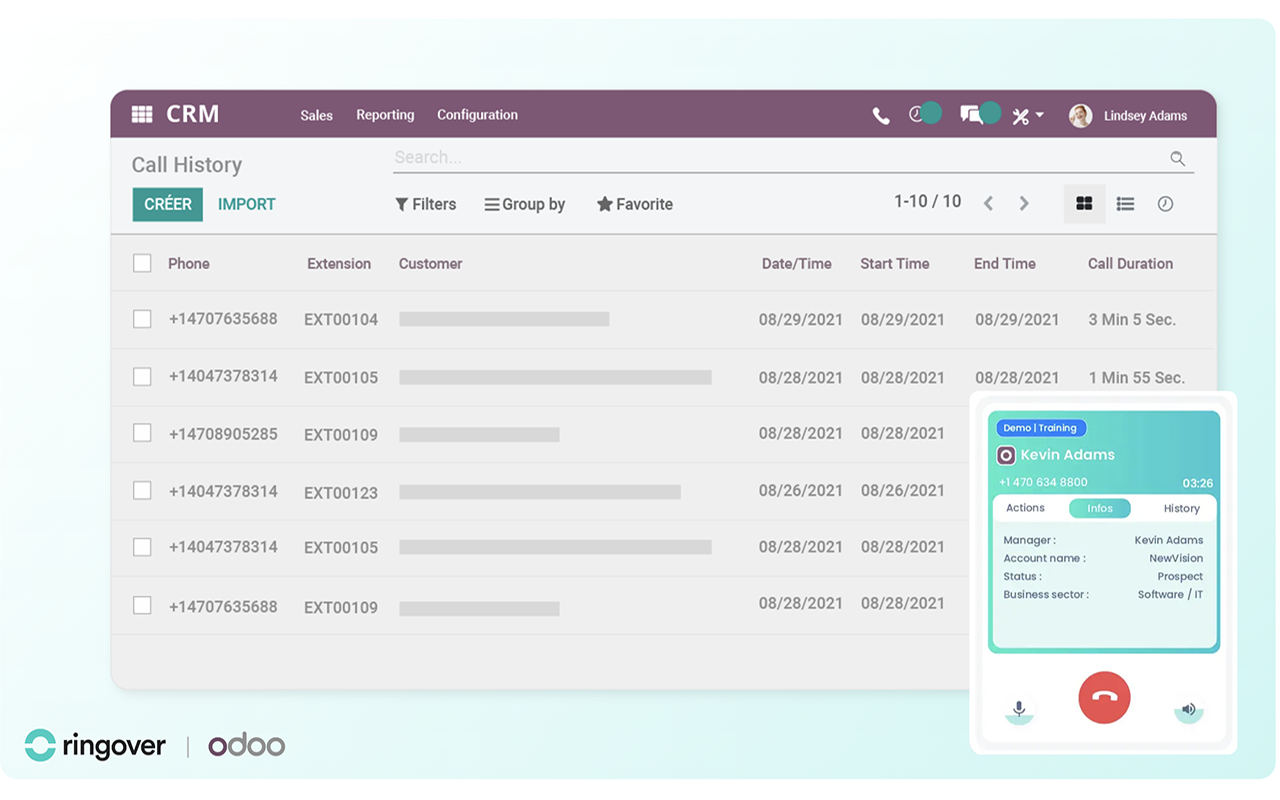The width and height of the screenshot is (1280, 800).
Task: Click the Filters funnel control
Action: click(x=426, y=204)
